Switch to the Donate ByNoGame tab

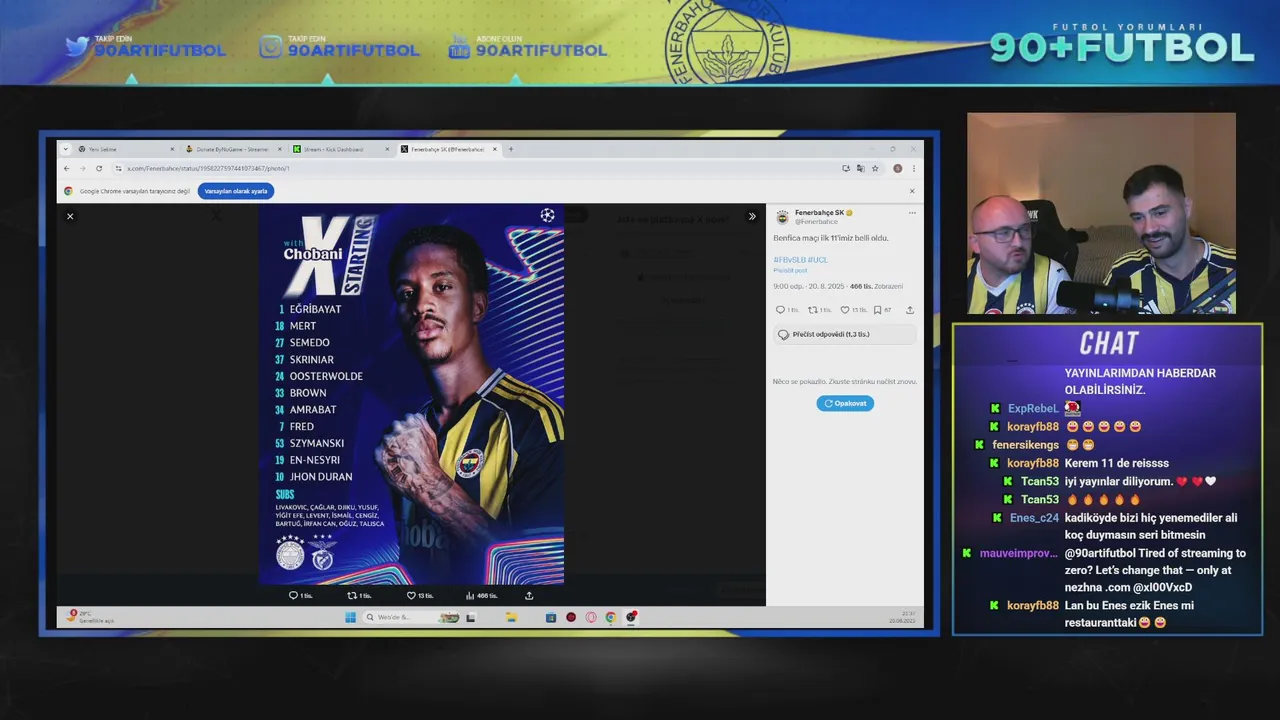pyautogui.click(x=234, y=149)
